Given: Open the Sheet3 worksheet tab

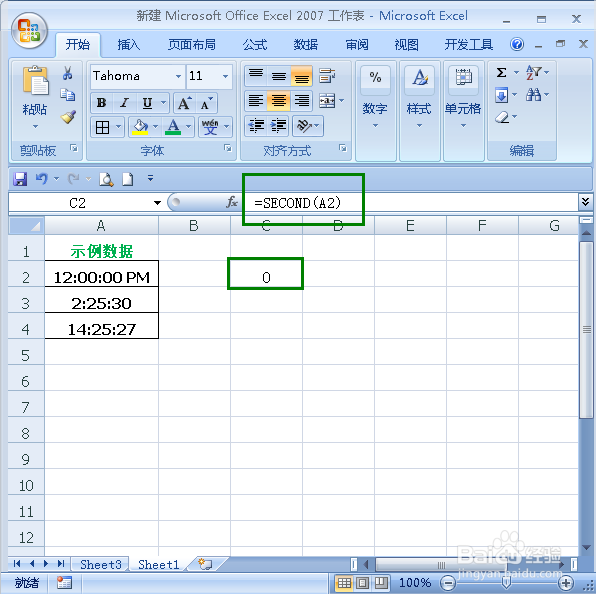Looking at the screenshot, I should coord(101,564).
